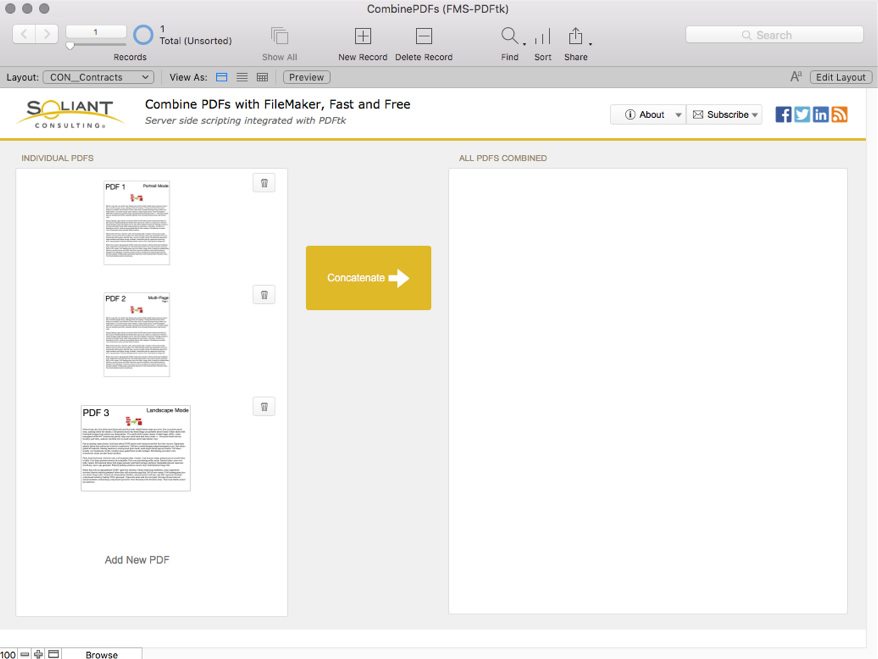
Task: Select the PDF 1 thumbnail
Action: [137, 223]
